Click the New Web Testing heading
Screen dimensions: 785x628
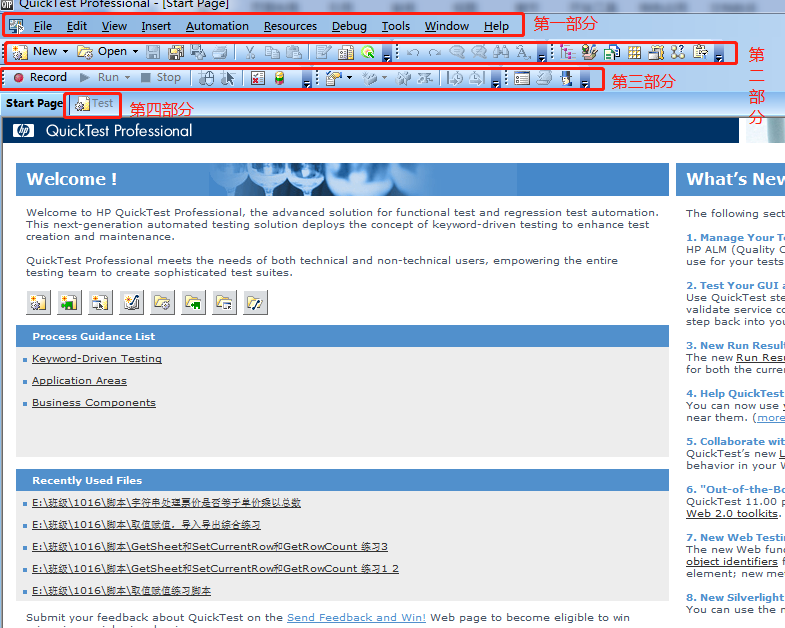click(x=735, y=537)
